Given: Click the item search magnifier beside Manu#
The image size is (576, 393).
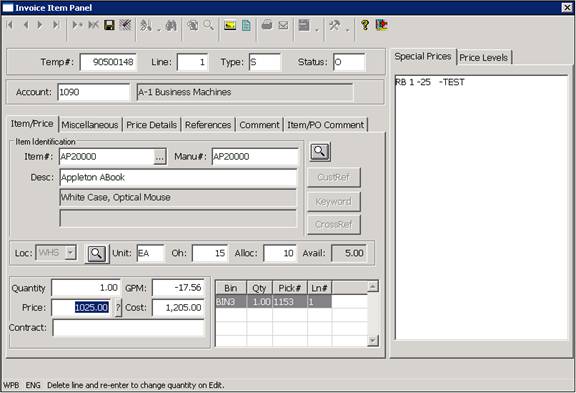Looking at the screenshot, I should tap(320, 152).
